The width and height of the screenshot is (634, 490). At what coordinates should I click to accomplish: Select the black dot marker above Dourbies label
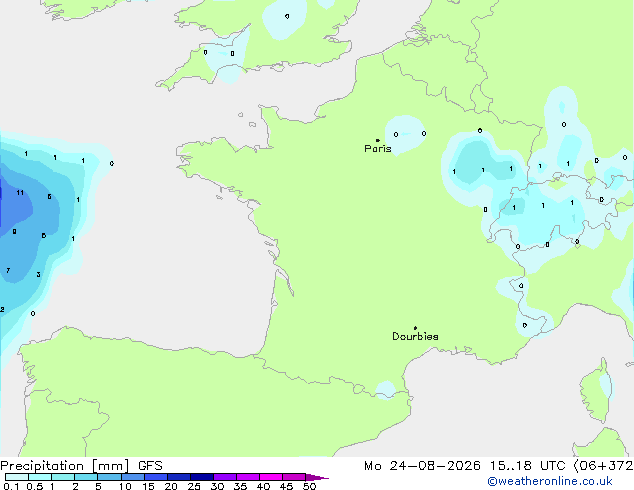click(x=415, y=328)
